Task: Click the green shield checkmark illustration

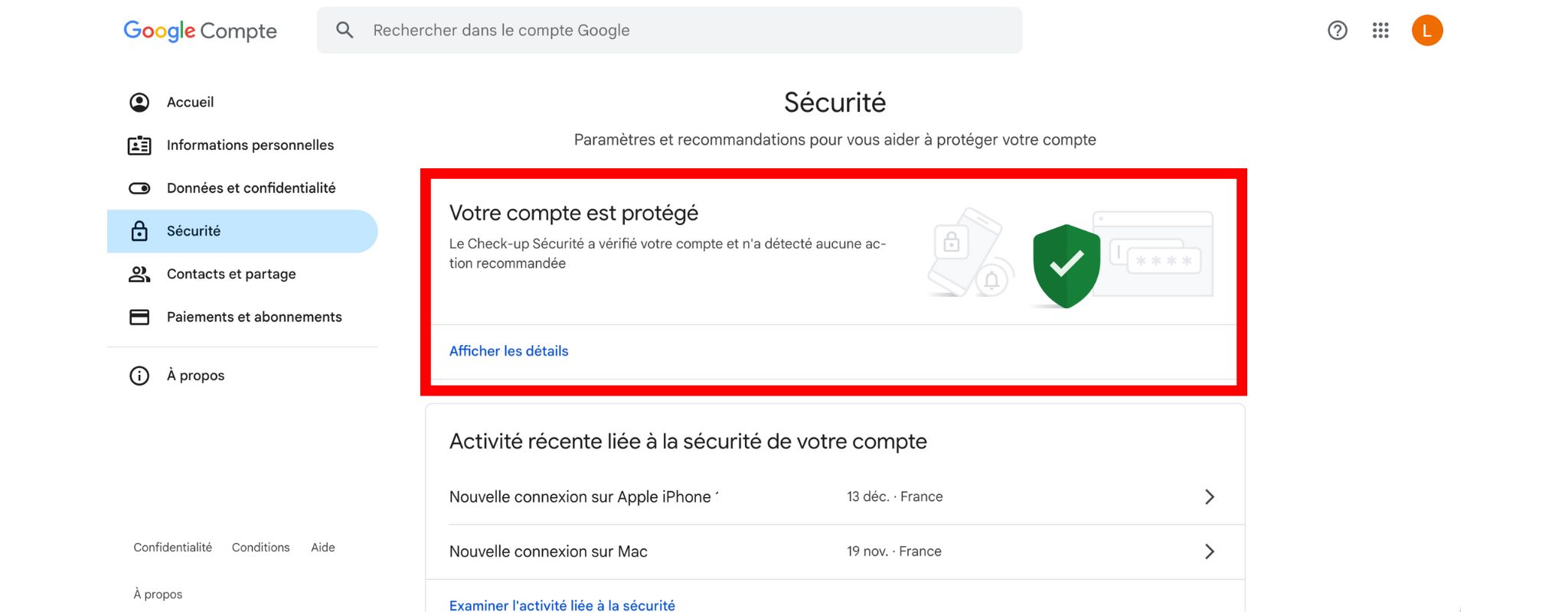Action: [x=1066, y=265]
